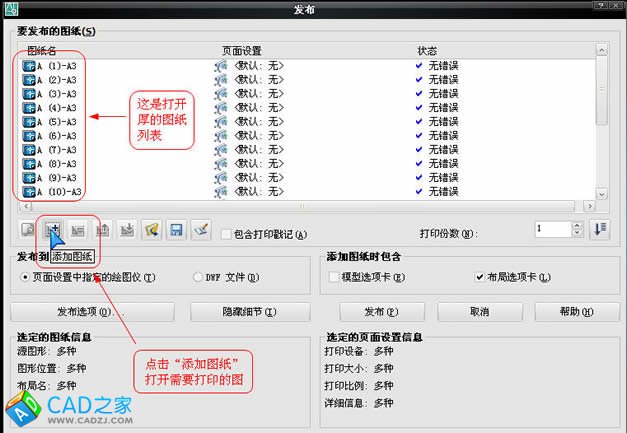Select the DWF 文件 radio button
Viewport: 627px width, 433px height.
(197, 277)
